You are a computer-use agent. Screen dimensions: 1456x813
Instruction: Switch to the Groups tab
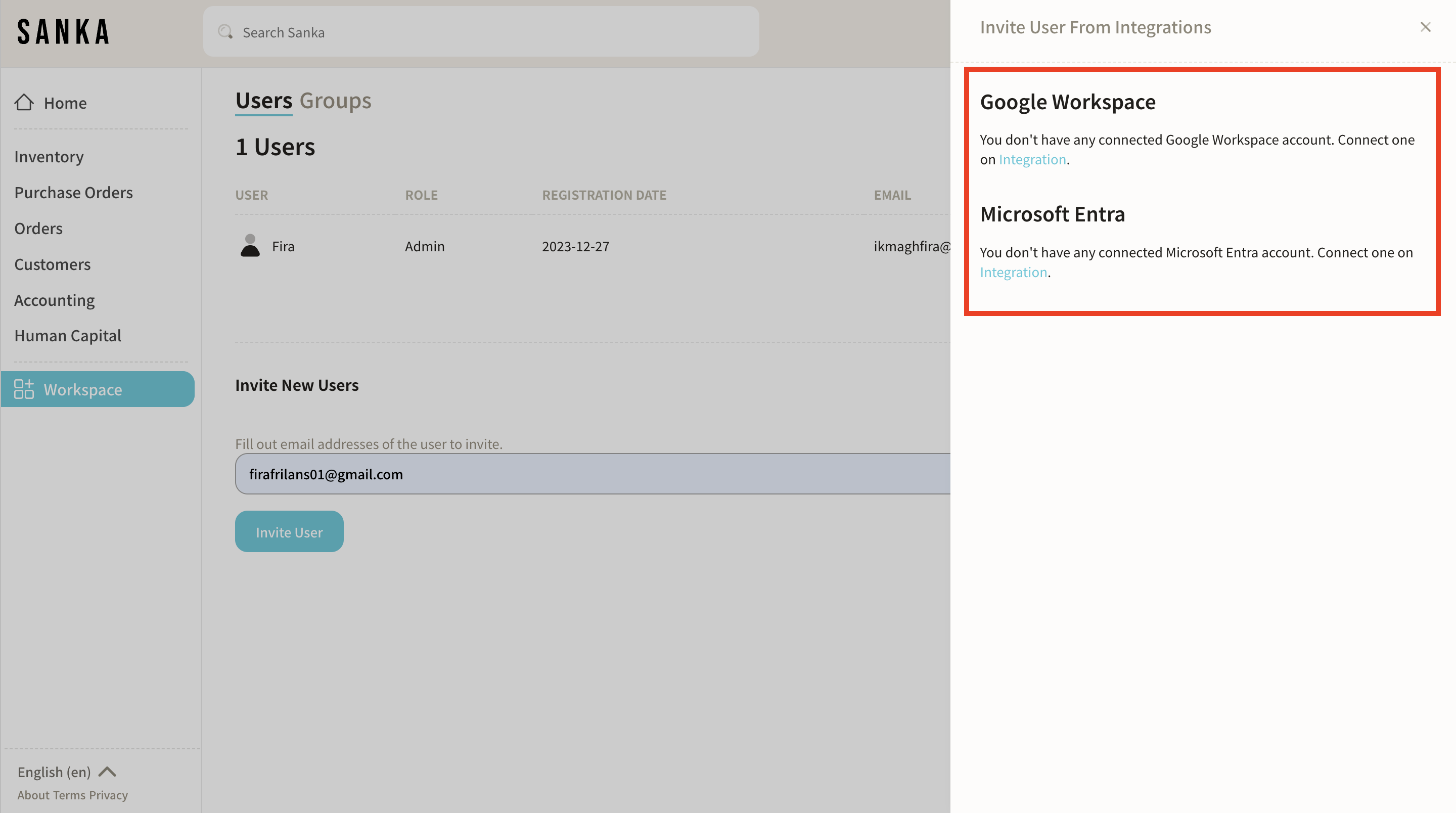point(335,101)
